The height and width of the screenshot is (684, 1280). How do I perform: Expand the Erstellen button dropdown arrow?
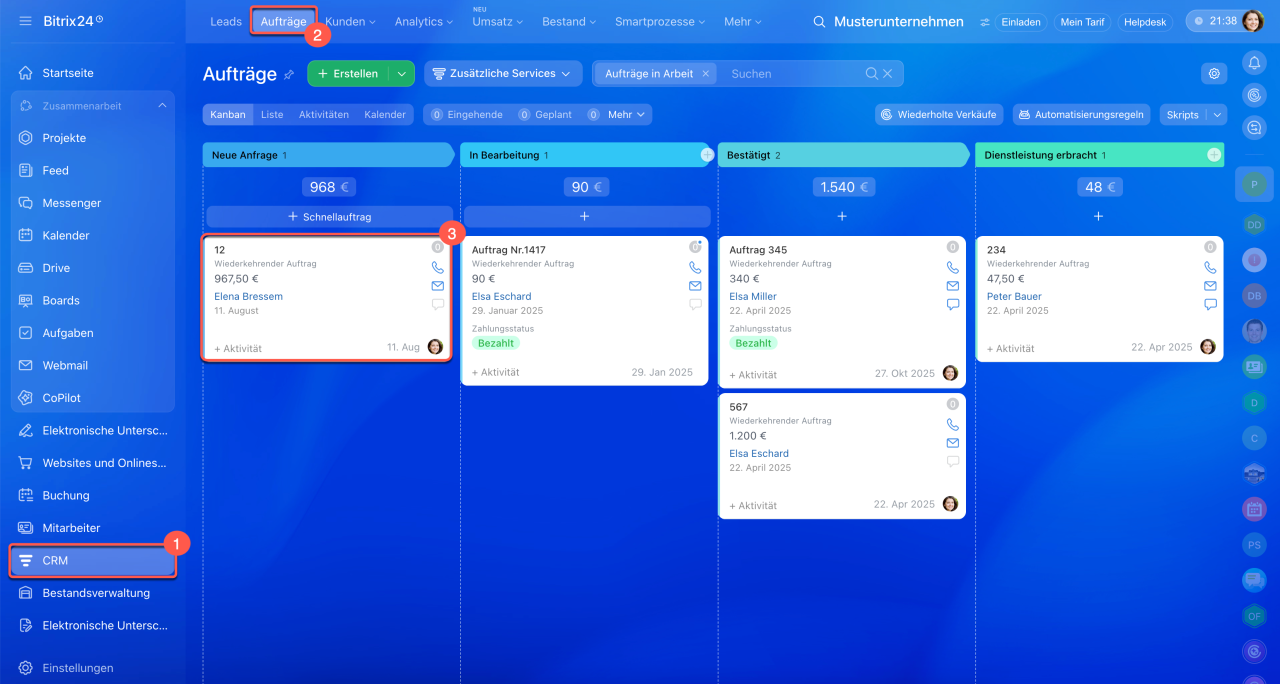(401, 73)
